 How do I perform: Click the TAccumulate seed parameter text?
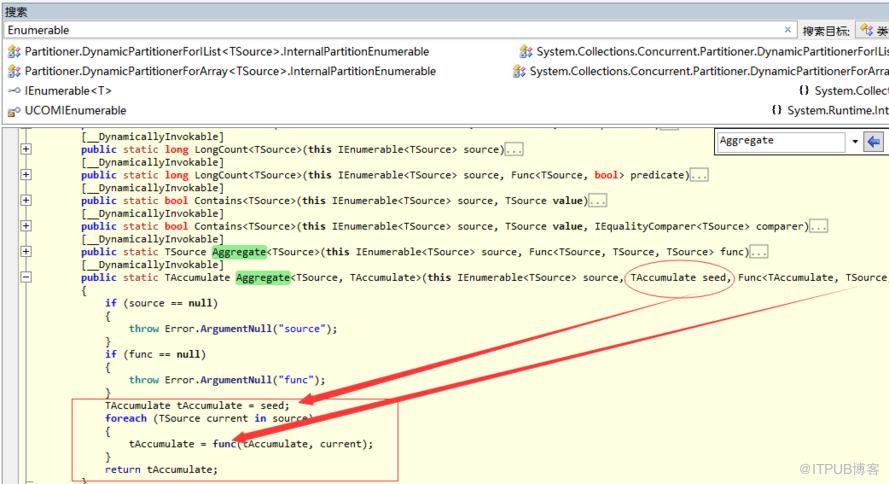(x=678, y=278)
